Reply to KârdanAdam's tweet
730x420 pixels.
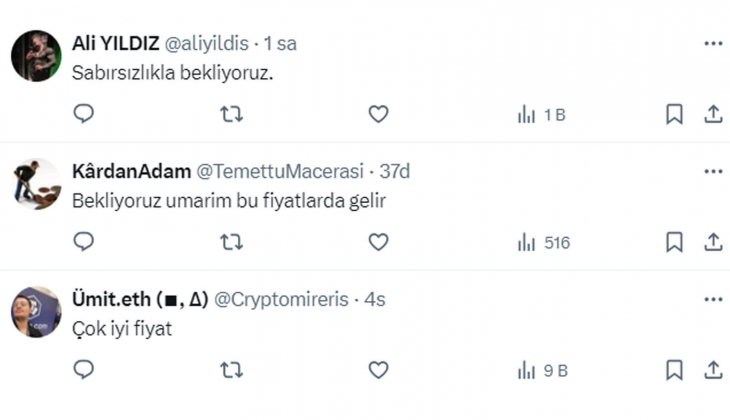point(84,242)
